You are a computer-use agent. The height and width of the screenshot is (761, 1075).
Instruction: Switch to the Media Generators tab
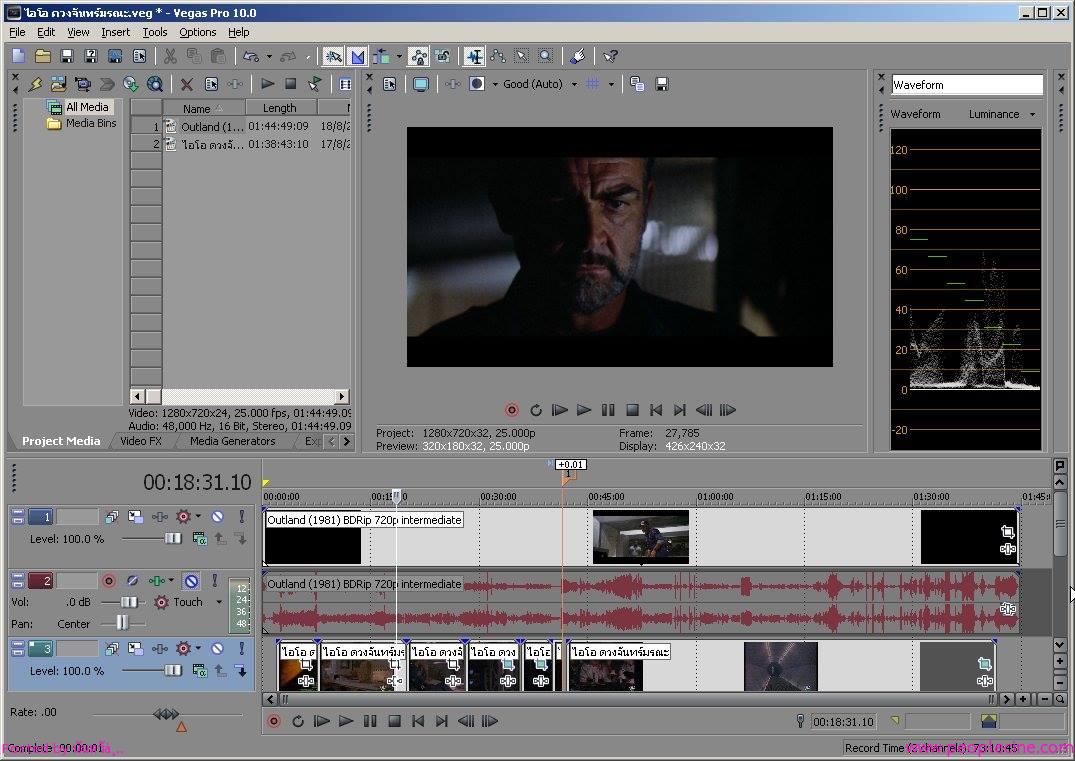point(232,441)
